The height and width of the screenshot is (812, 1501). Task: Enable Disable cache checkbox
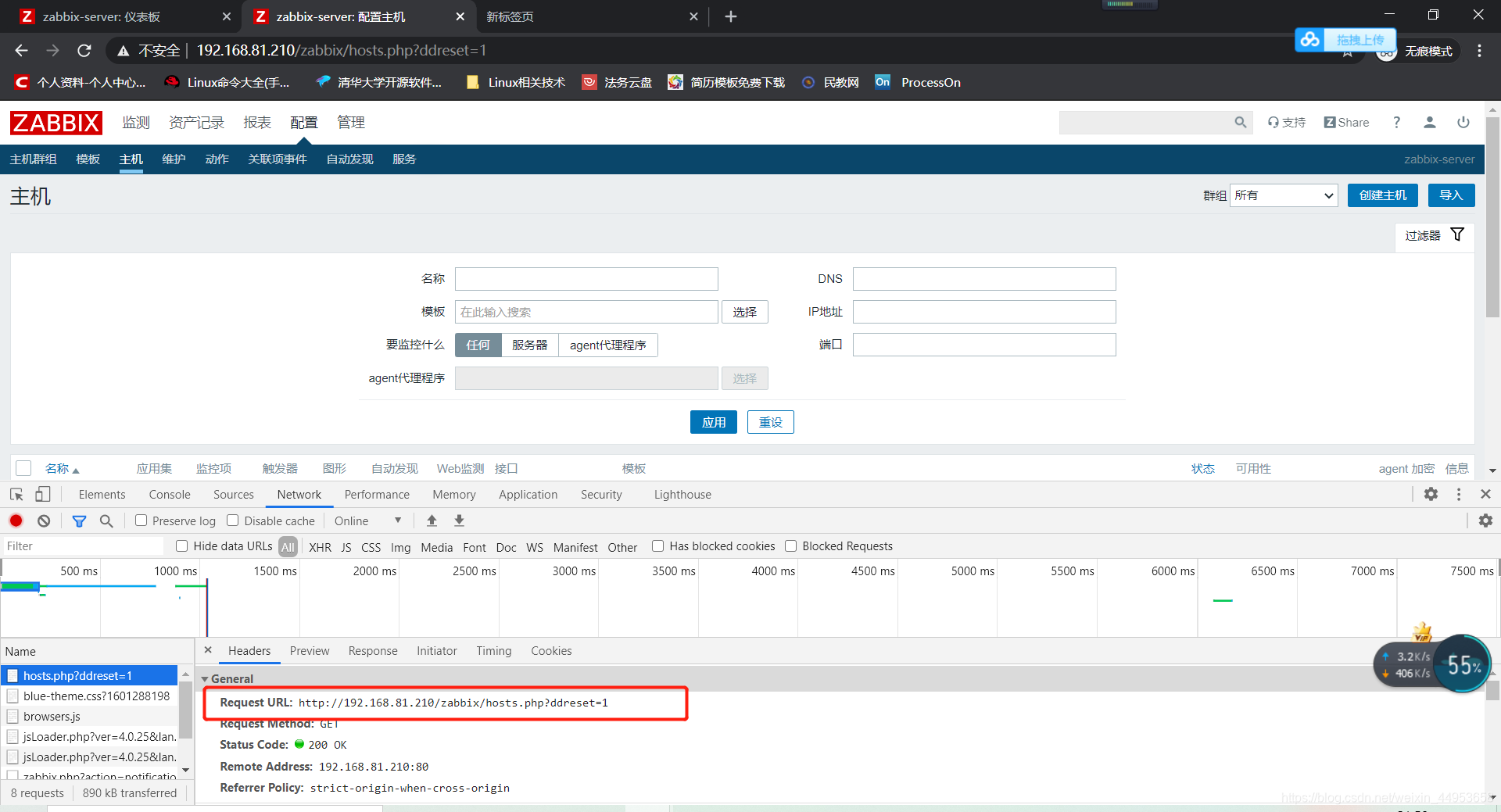click(x=233, y=520)
